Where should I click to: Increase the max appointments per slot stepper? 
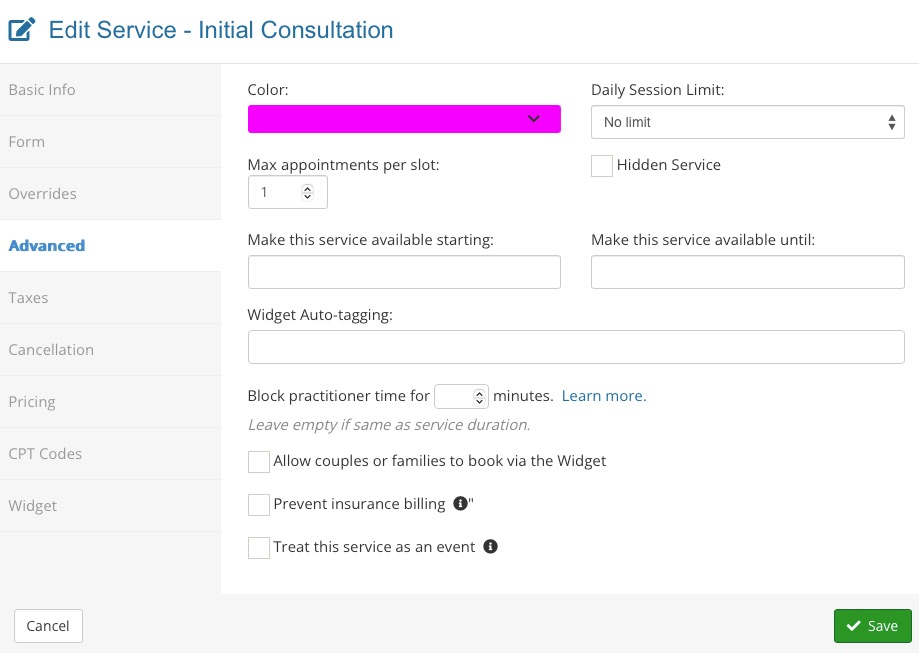(x=307, y=188)
